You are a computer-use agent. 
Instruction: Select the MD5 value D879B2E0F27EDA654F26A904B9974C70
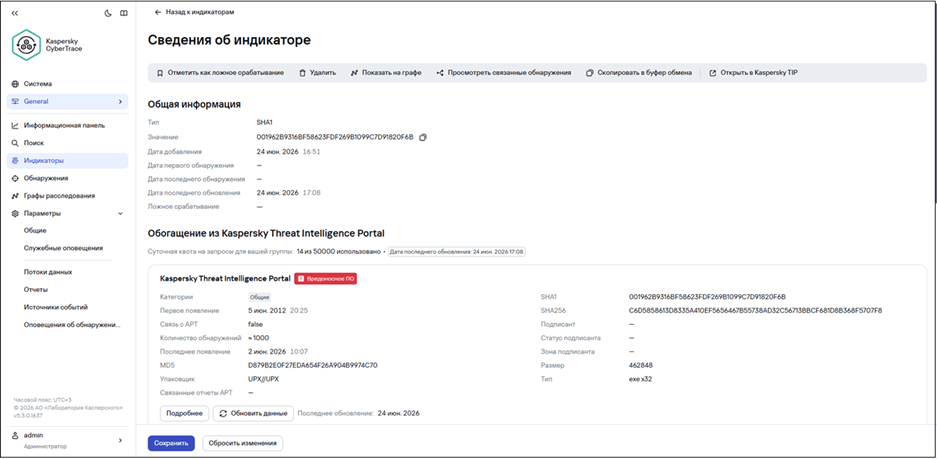pyautogui.click(x=313, y=365)
